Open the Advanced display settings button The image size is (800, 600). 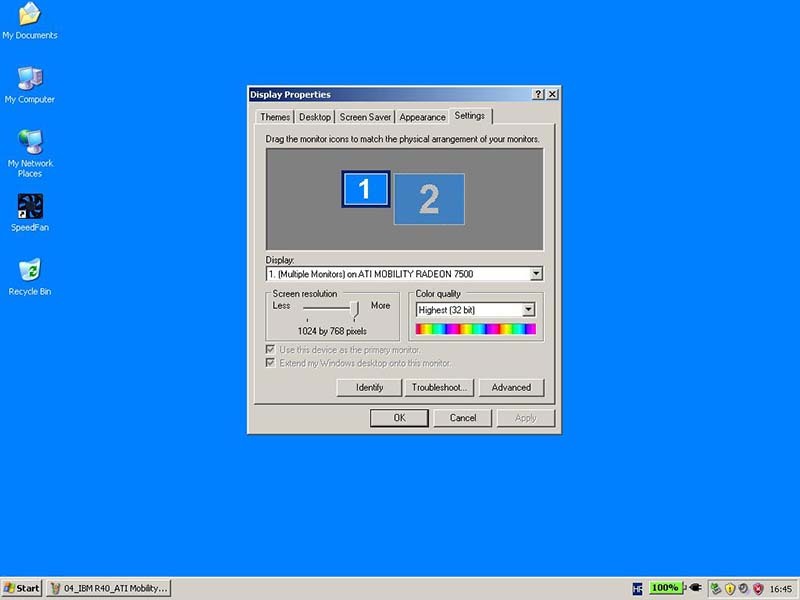tap(511, 387)
